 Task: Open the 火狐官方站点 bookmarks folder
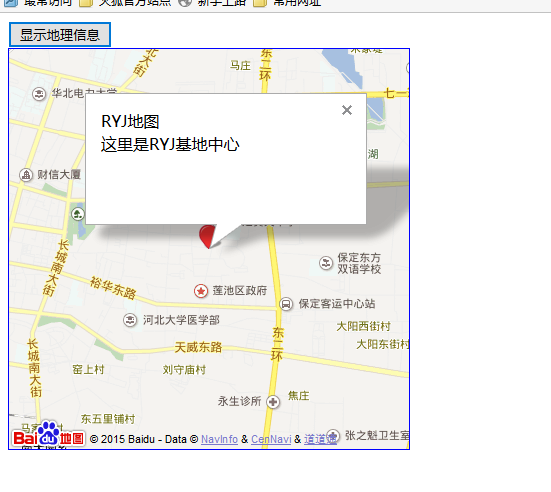125,3
